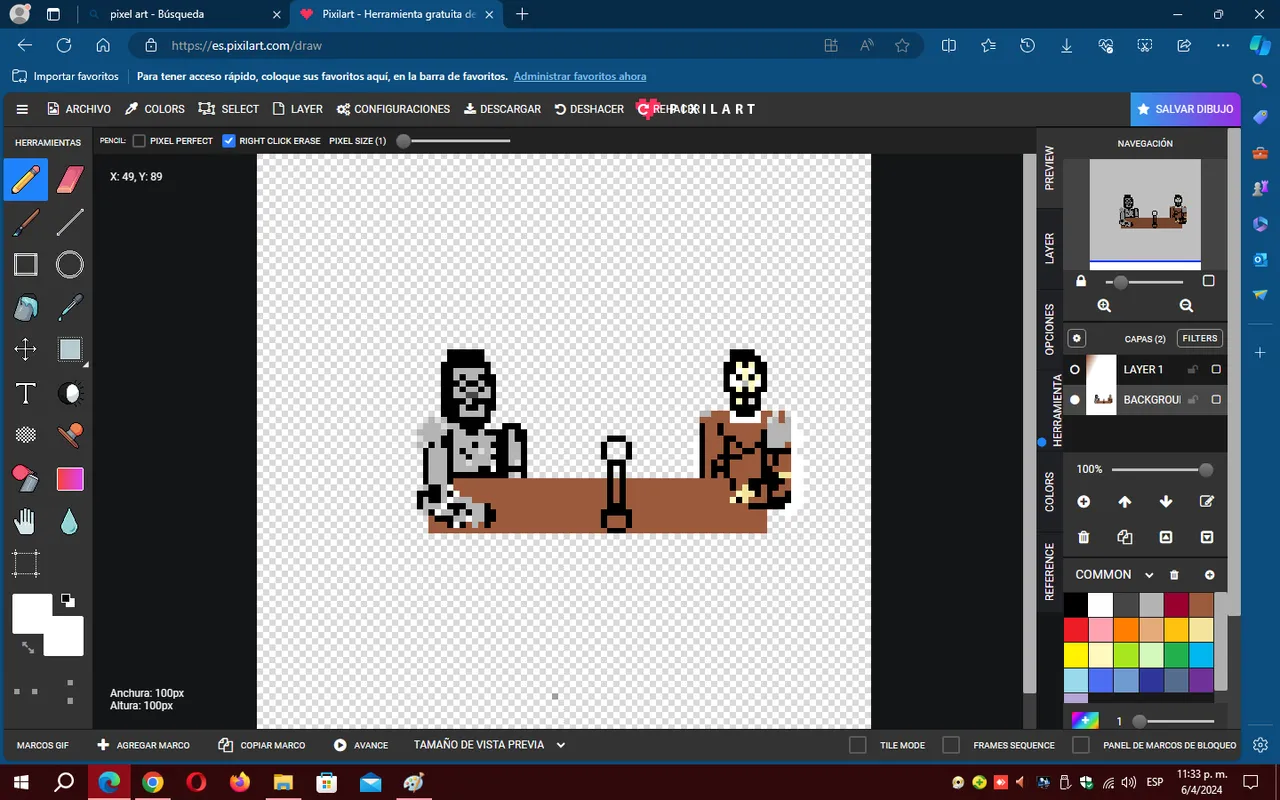Expand the COMMON palette dropdown
1280x800 pixels.
[x=1149, y=575]
